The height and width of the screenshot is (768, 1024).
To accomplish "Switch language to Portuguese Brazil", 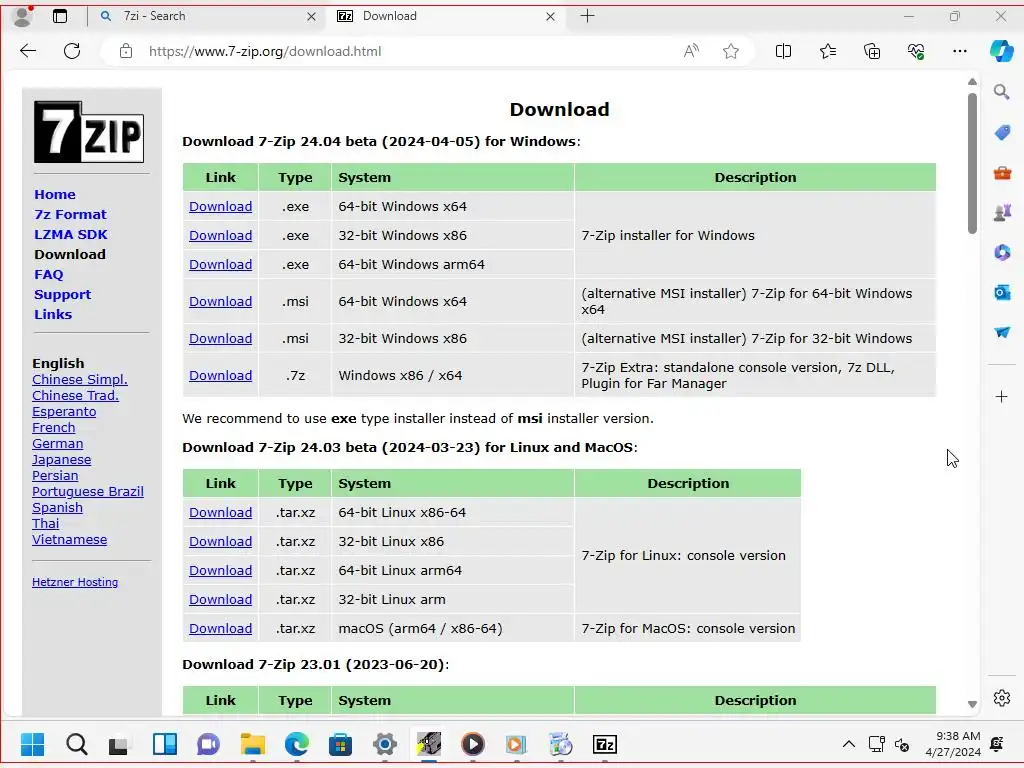I will (88, 492).
